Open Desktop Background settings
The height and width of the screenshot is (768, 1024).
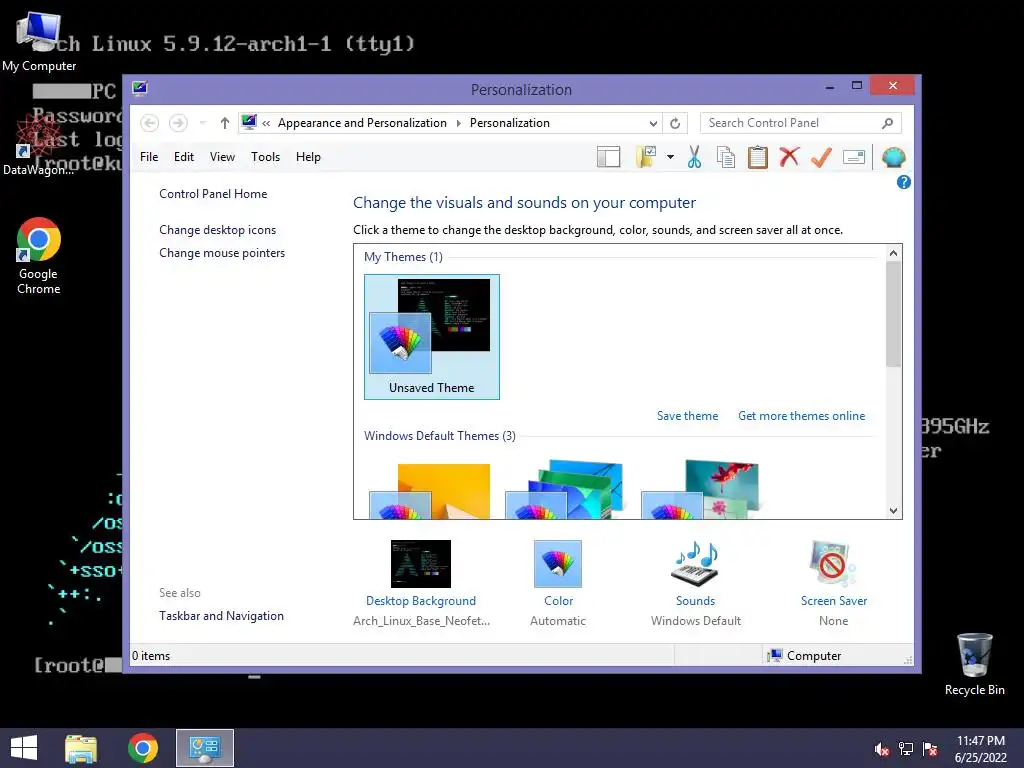pos(421,564)
